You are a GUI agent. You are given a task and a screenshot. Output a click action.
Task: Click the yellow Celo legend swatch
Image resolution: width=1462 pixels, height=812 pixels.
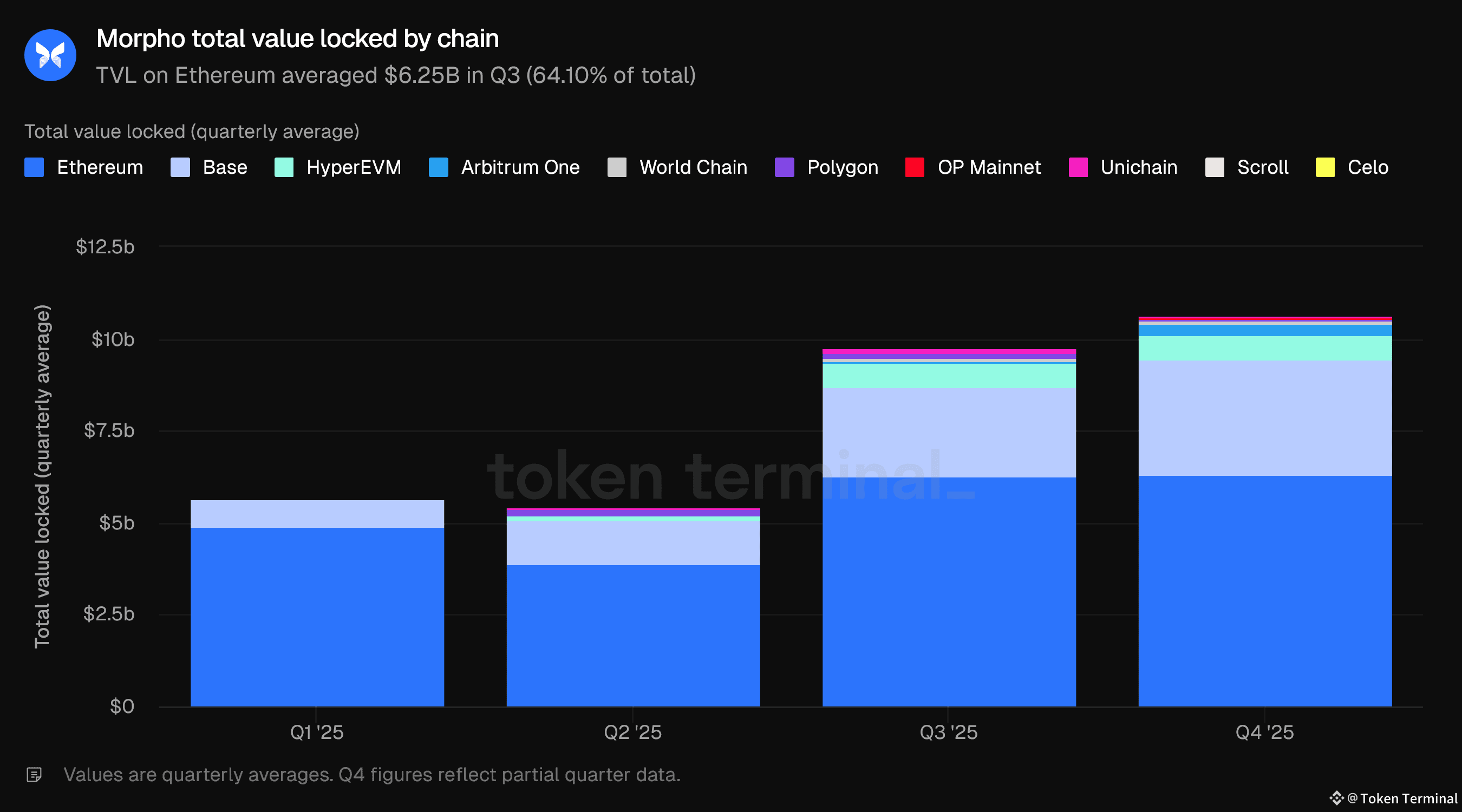point(1324,167)
